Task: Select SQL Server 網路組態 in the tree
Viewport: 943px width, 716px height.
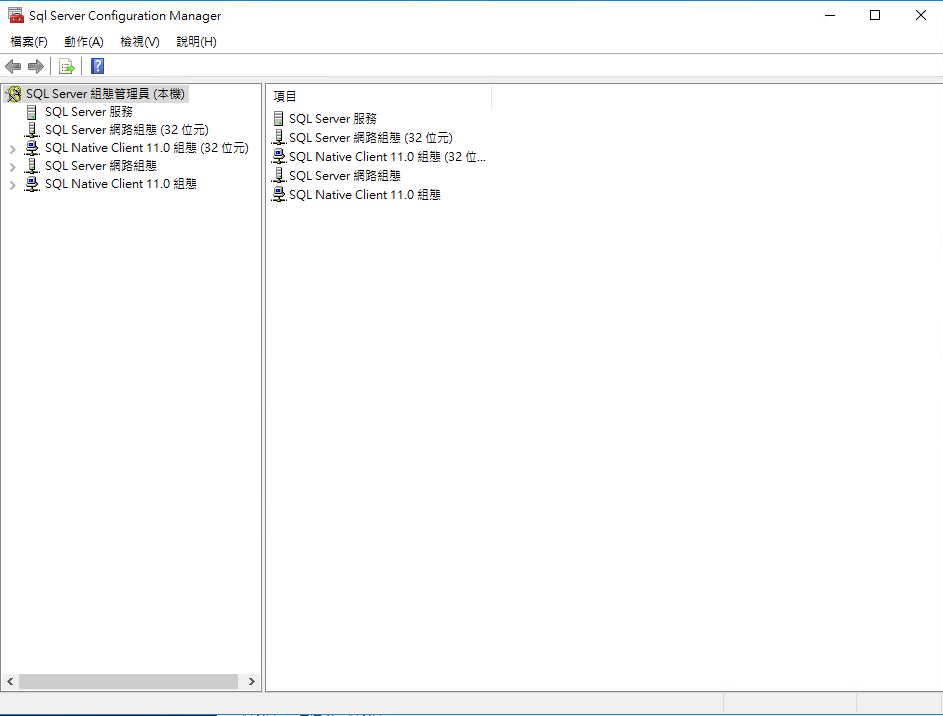Action: [101, 166]
